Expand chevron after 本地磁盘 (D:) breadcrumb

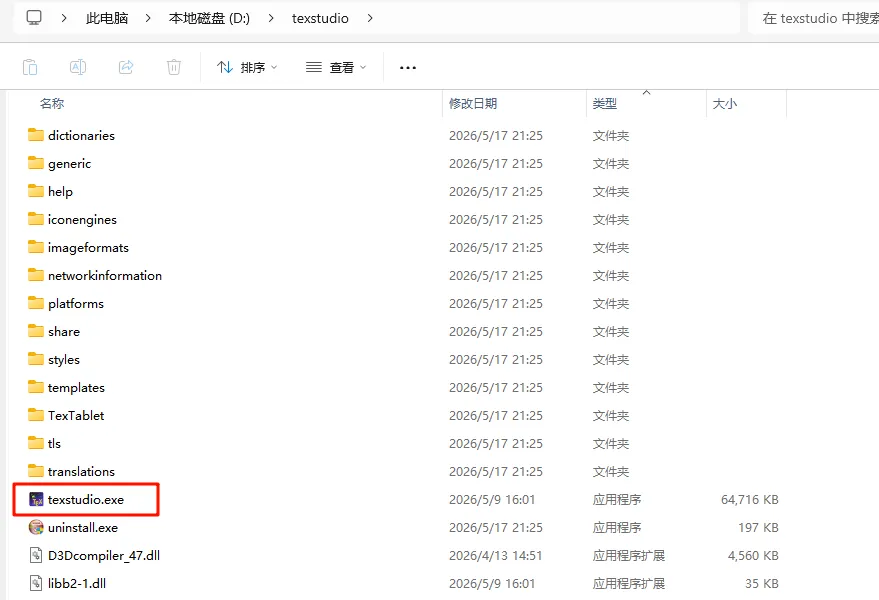[271, 18]
